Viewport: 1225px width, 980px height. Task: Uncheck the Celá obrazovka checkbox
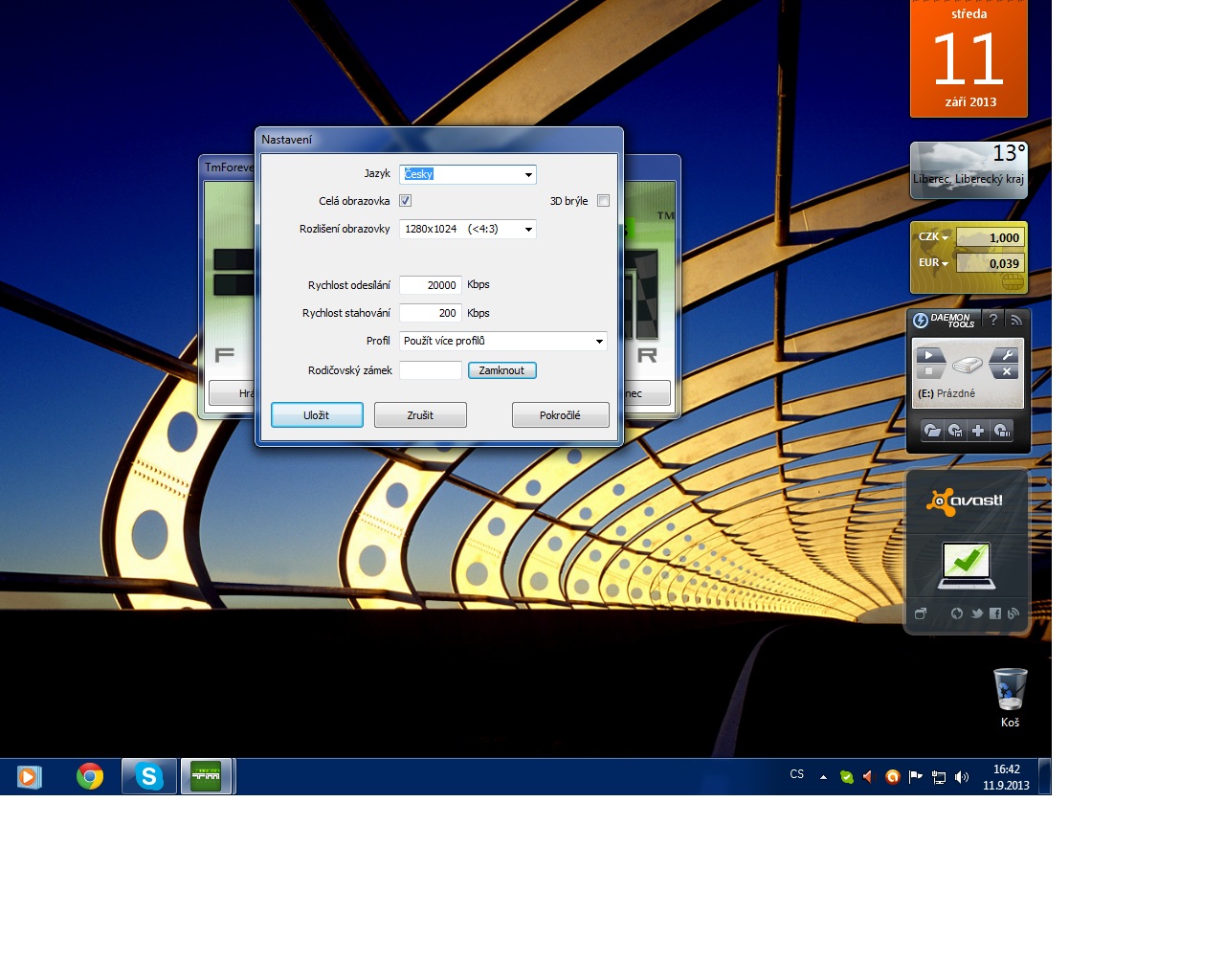(x=406, y=201)
